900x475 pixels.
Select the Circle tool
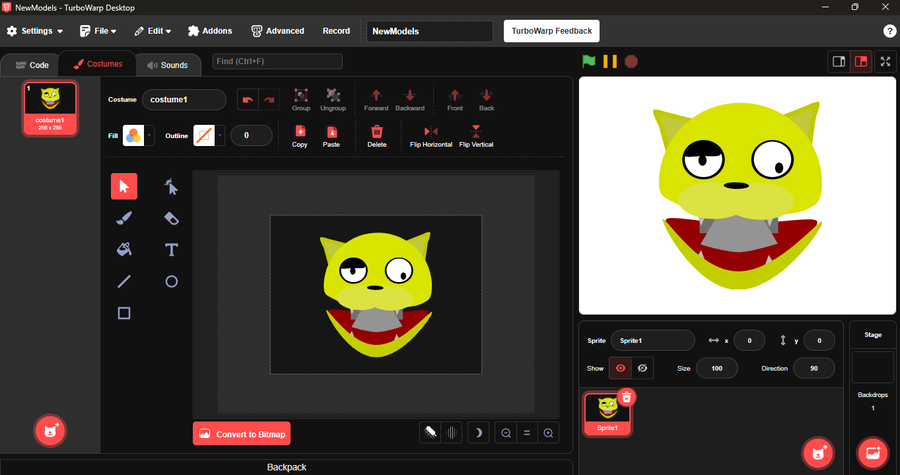click(171, 281)
